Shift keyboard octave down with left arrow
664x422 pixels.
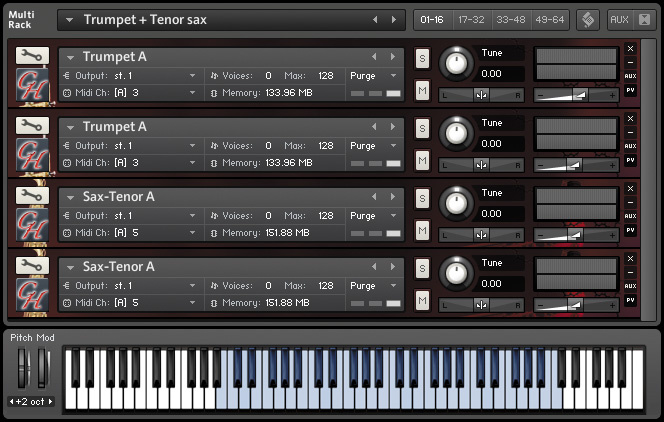11,401
